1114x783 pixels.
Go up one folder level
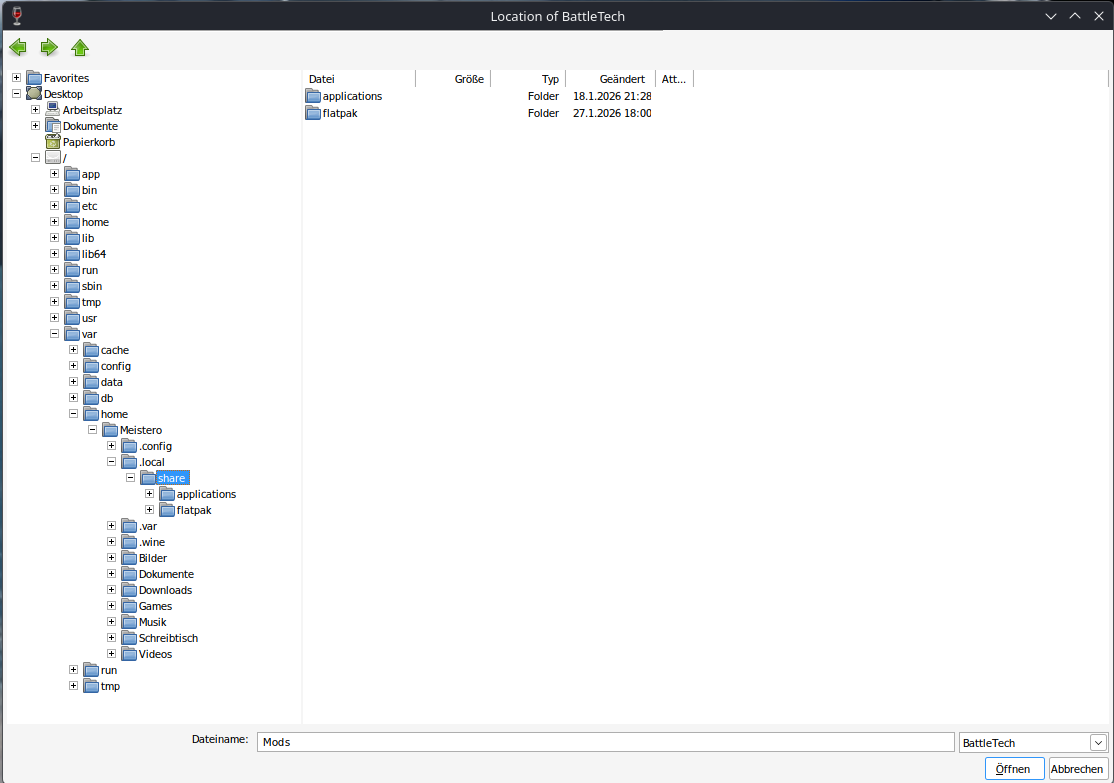(80, 48)
